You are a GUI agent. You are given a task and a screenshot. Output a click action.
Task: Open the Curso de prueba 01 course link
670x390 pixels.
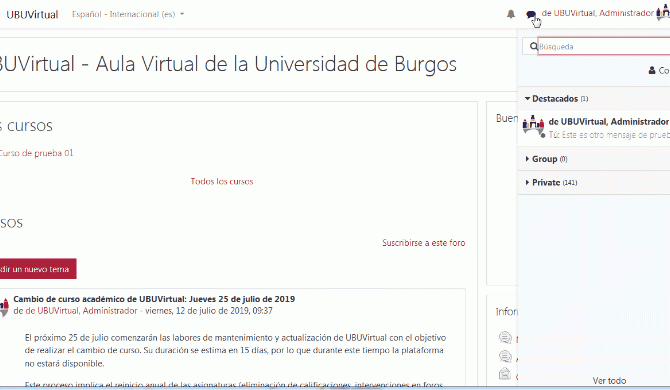click(36, 153)
